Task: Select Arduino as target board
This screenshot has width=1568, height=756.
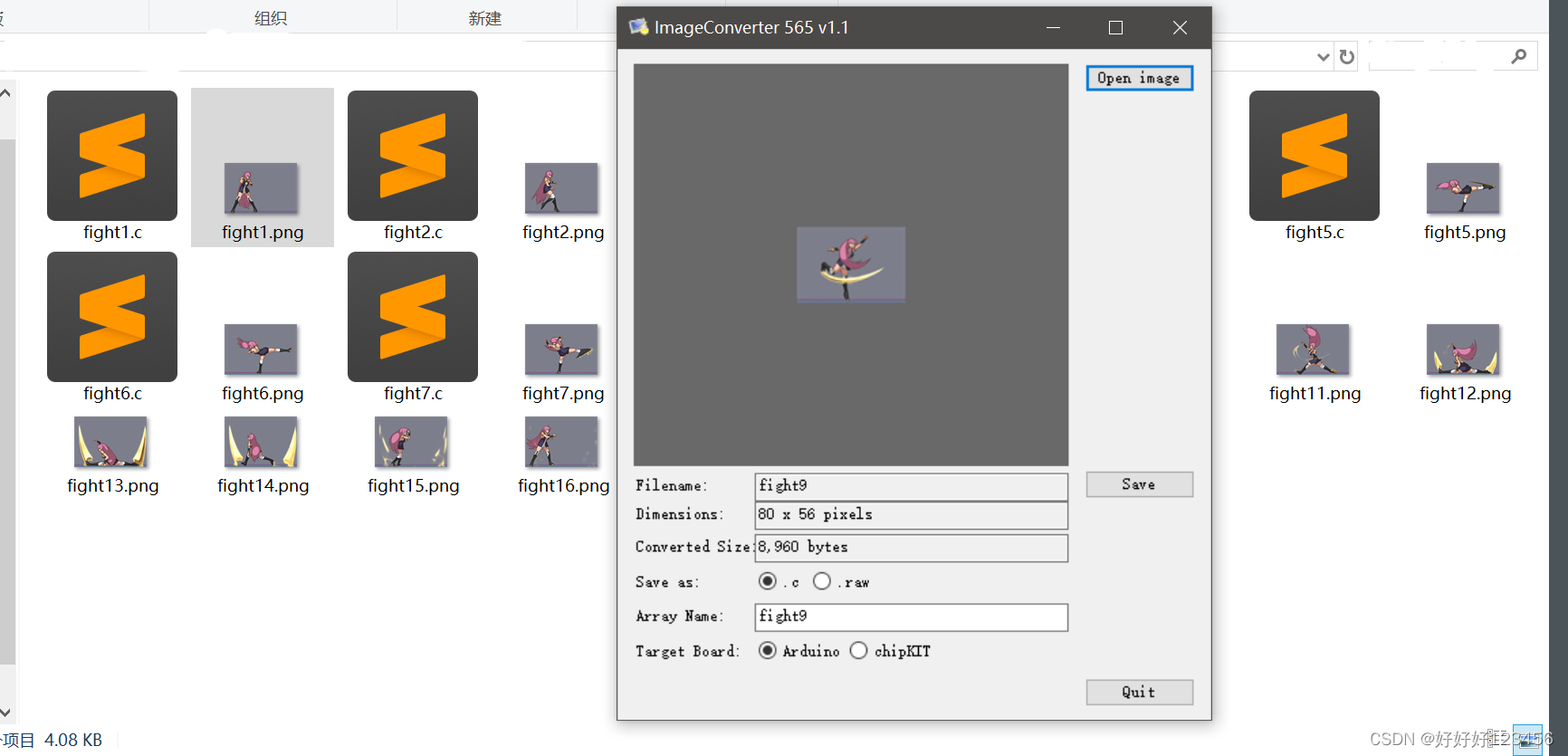Action: click(x=768, y=650)
